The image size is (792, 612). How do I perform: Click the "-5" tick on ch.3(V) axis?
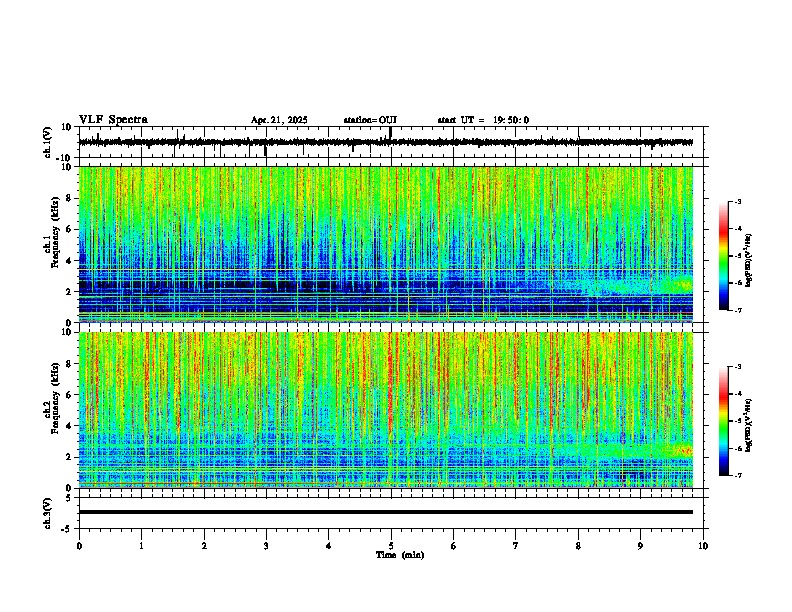(68, 529)
